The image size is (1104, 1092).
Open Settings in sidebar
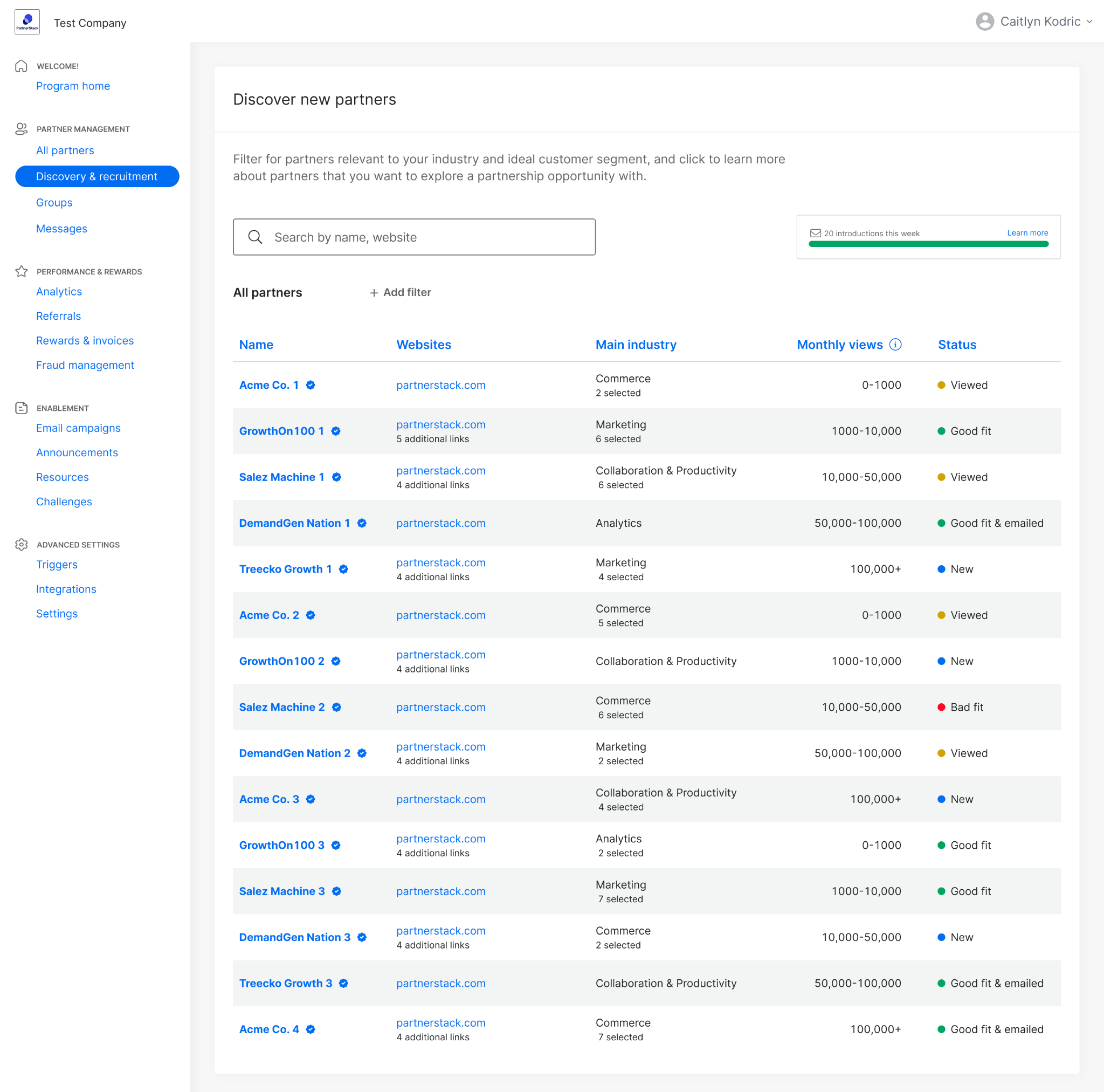57,614
